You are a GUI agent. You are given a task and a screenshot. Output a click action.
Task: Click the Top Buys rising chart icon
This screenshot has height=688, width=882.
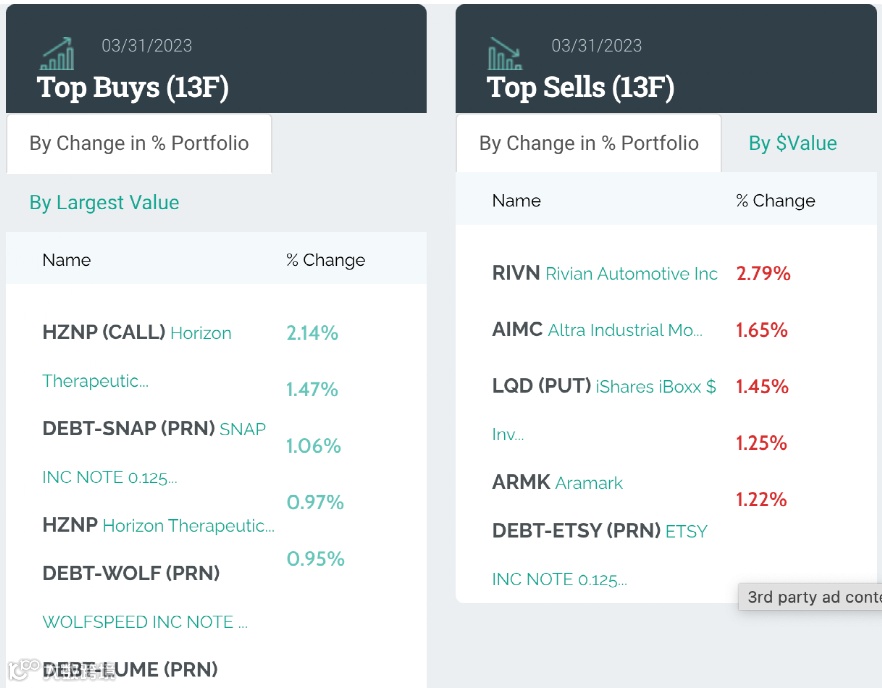pyautogui.click(x=57, y=53)
